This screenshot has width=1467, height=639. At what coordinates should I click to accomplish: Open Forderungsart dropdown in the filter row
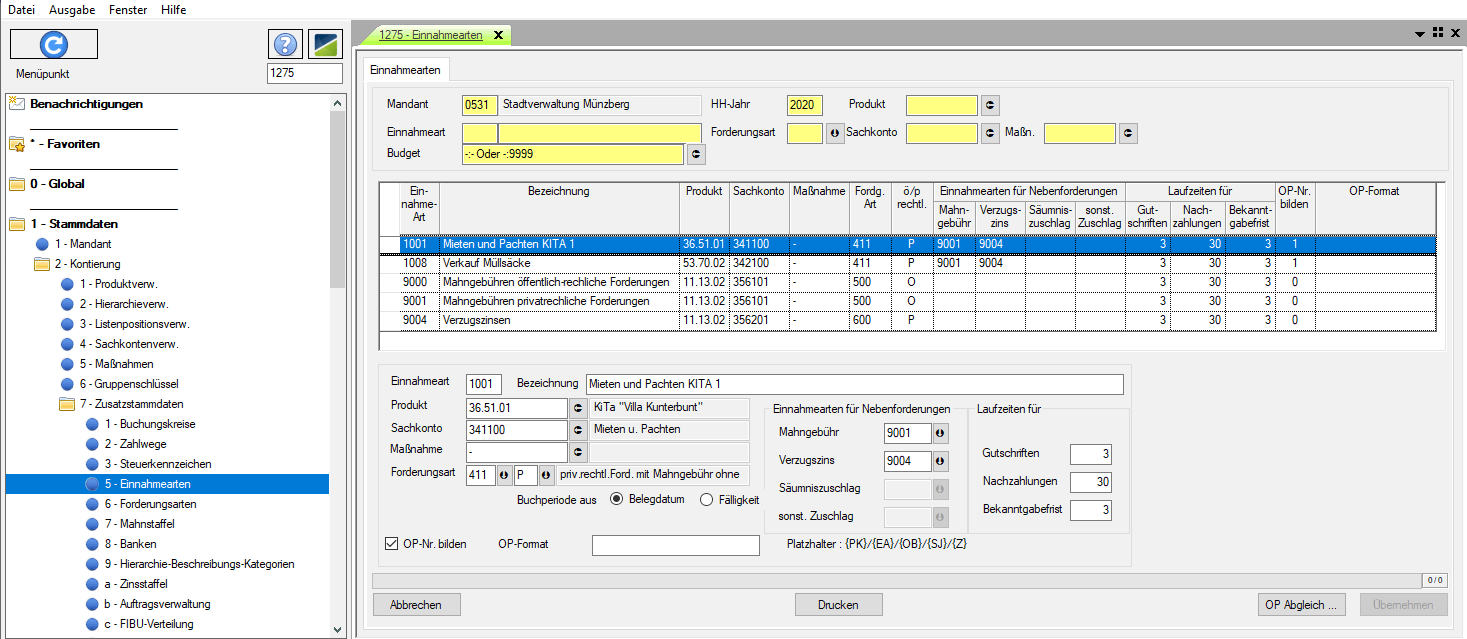[835, 133]
